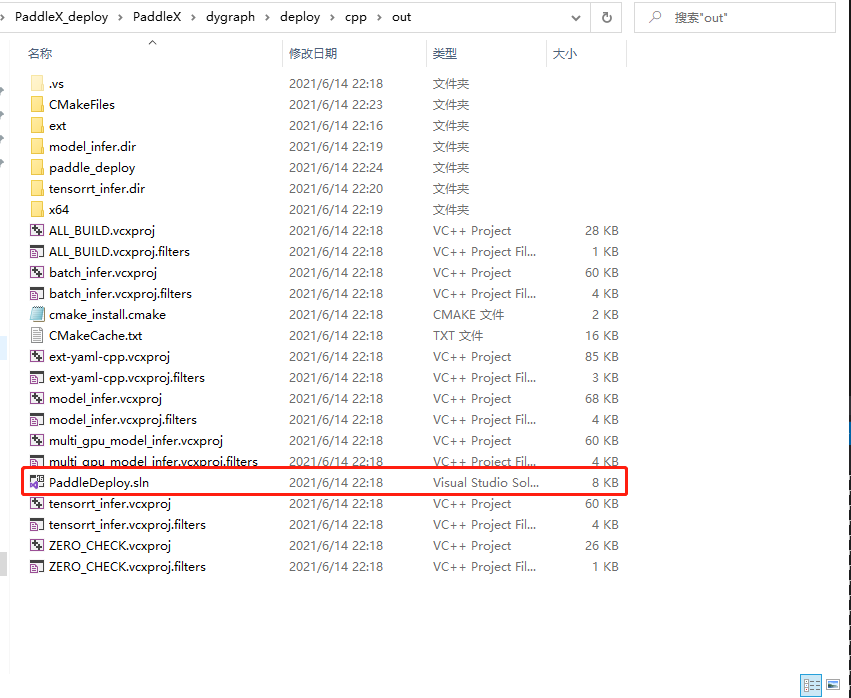Sort files by 类型 column header

(445, 53)
